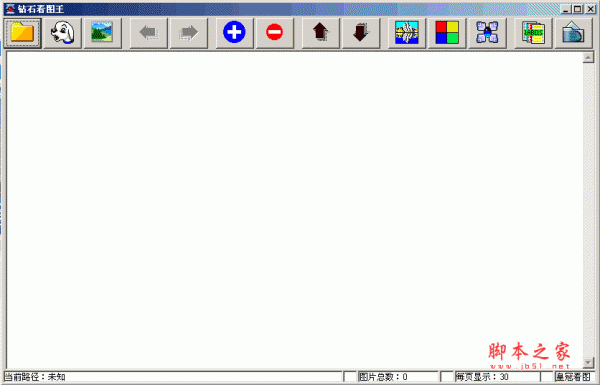Image resolution: width=600 pixels, height=385 pixels.
Task: Click the blue network thumbnails icon
Action: pos(487,33)
